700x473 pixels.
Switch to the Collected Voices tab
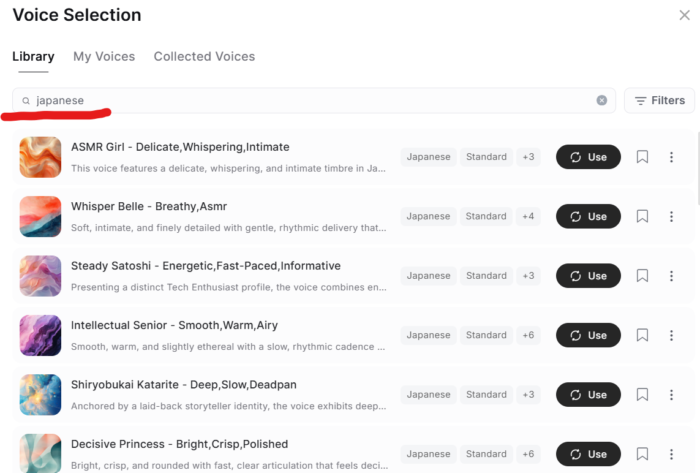[204, 57]
